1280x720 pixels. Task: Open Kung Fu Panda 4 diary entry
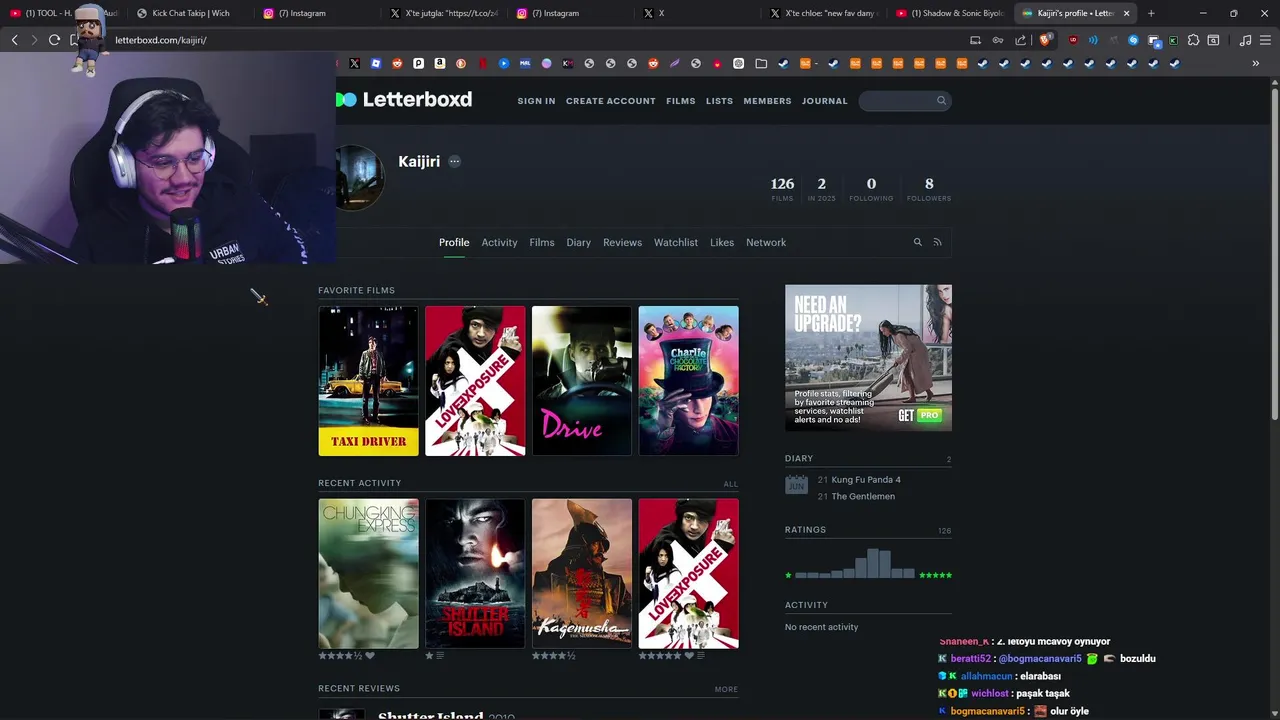click(866, 480)
